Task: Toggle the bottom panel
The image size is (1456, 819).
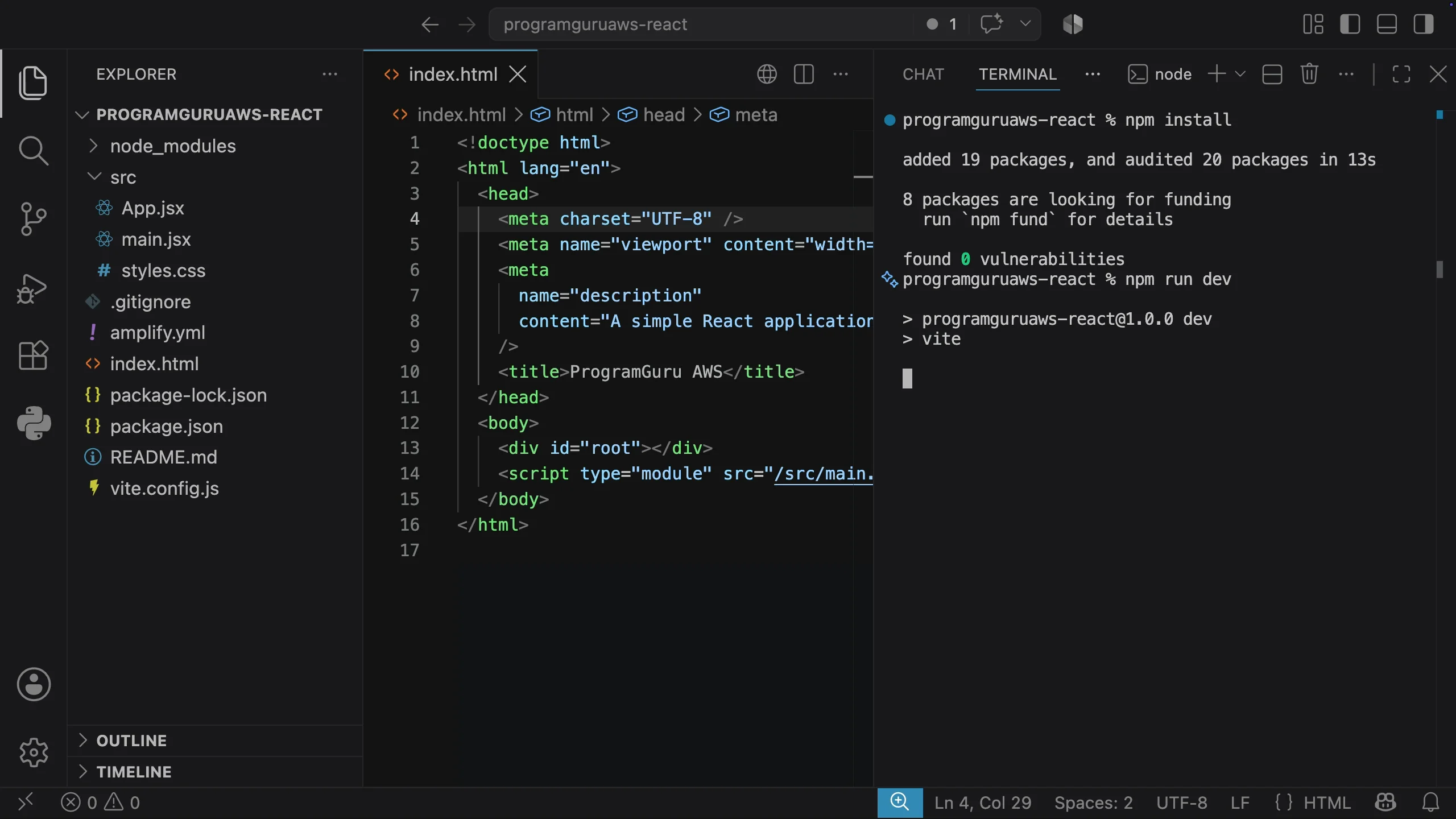Action: [1387, 24]
